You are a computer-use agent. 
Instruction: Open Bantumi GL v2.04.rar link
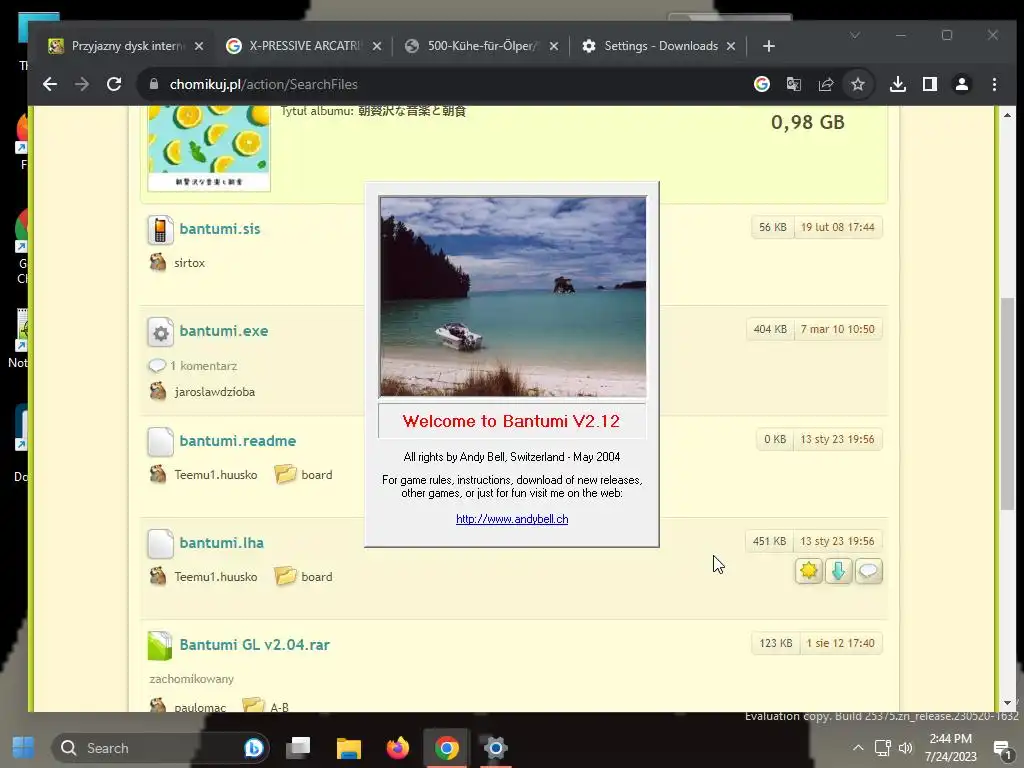click(255, 645)
